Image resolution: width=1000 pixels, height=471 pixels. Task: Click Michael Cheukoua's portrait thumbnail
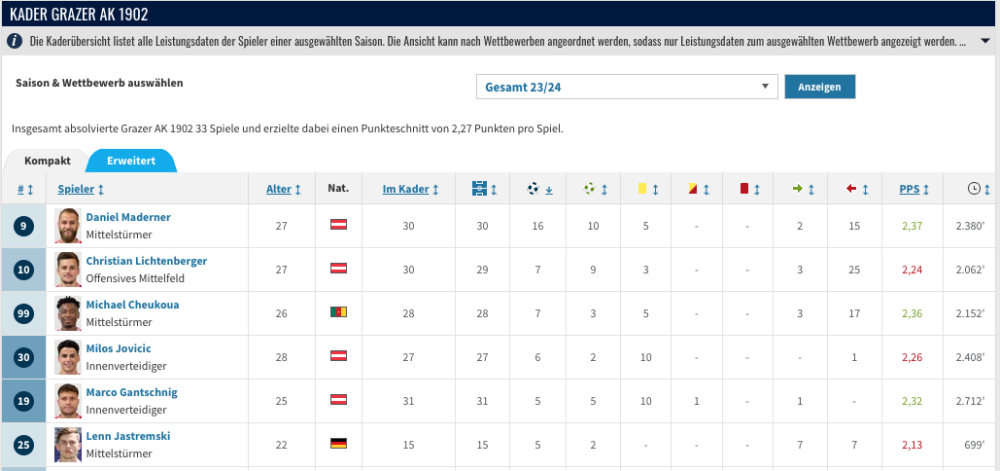68,313
